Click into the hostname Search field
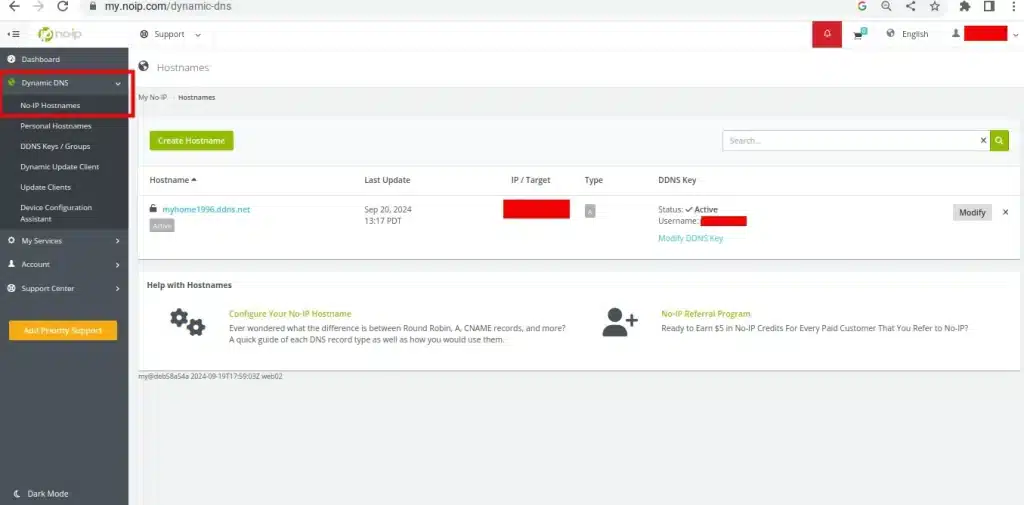This screenshot has width=1024, height=505. coord(850,141)
